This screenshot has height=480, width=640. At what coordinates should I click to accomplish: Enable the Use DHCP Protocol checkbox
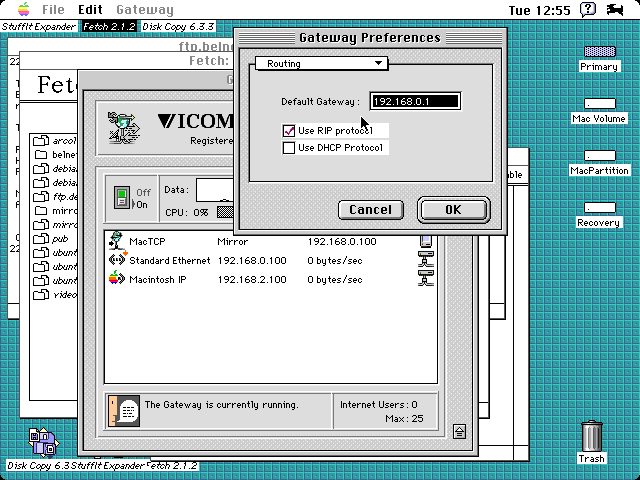(289, 148)
